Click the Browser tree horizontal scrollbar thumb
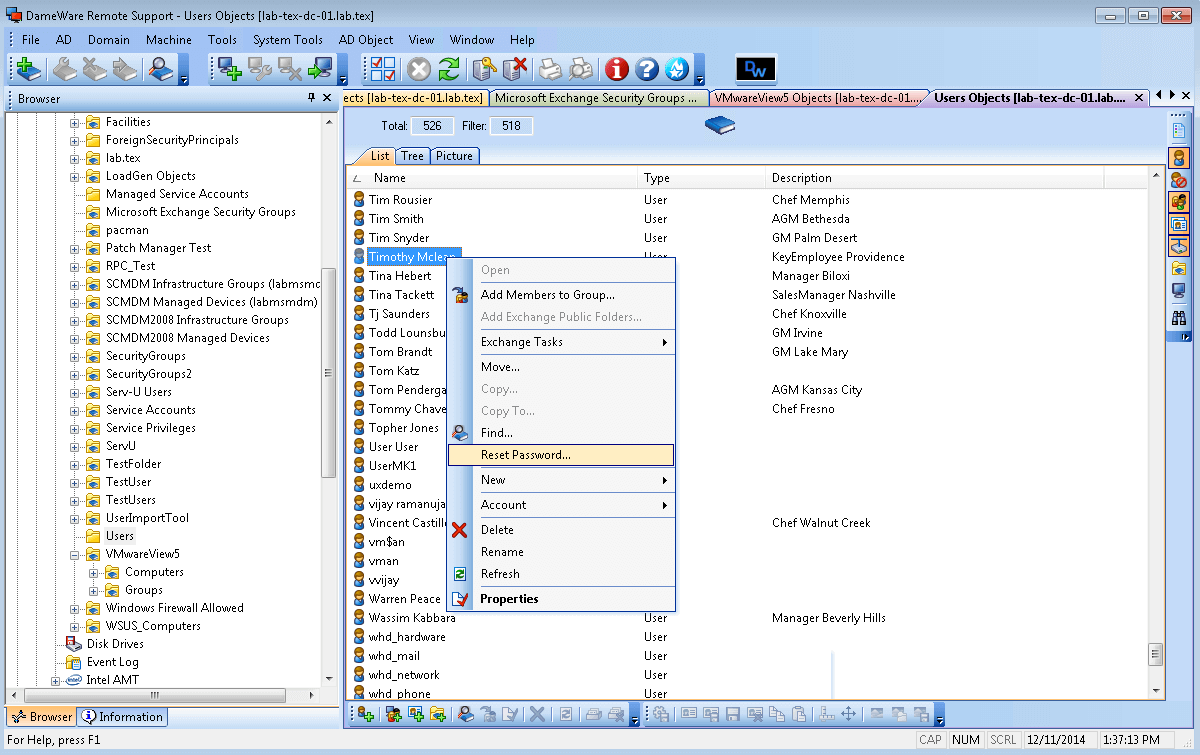 pyautogui.click(x=154, y=695)
